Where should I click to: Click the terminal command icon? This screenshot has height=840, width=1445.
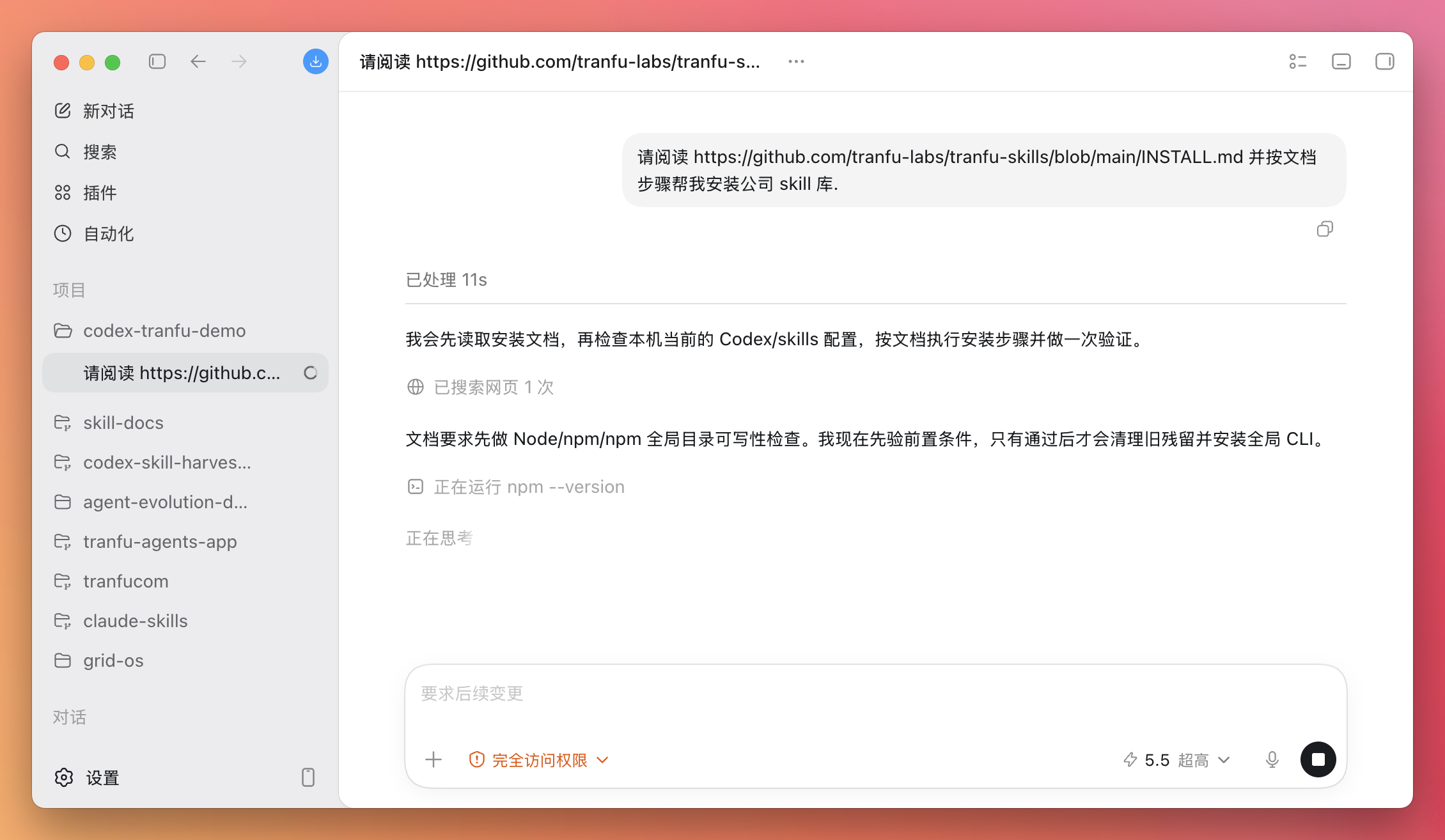click(416, 486)
